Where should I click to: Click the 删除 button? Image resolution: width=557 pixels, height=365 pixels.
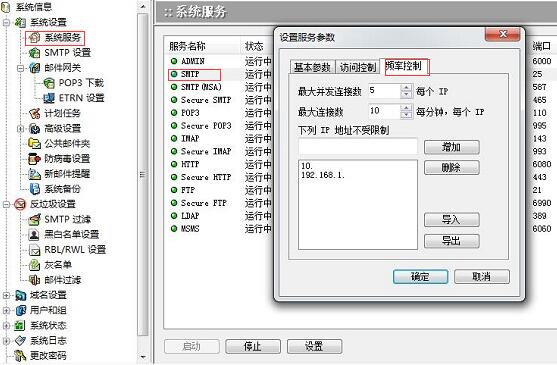click(x=451, y=168)
